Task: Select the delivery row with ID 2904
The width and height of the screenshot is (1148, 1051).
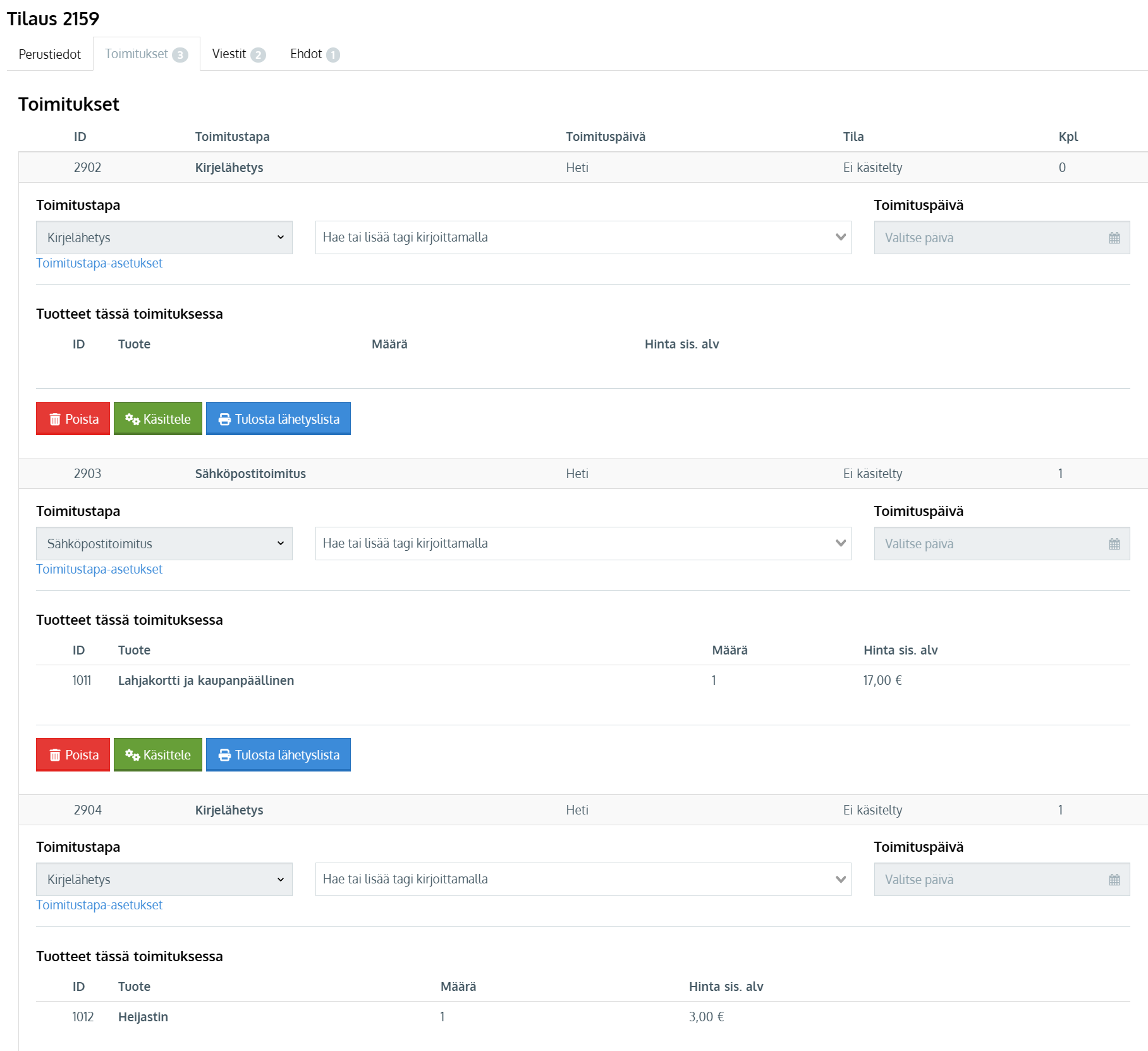Action: [583, 810]
